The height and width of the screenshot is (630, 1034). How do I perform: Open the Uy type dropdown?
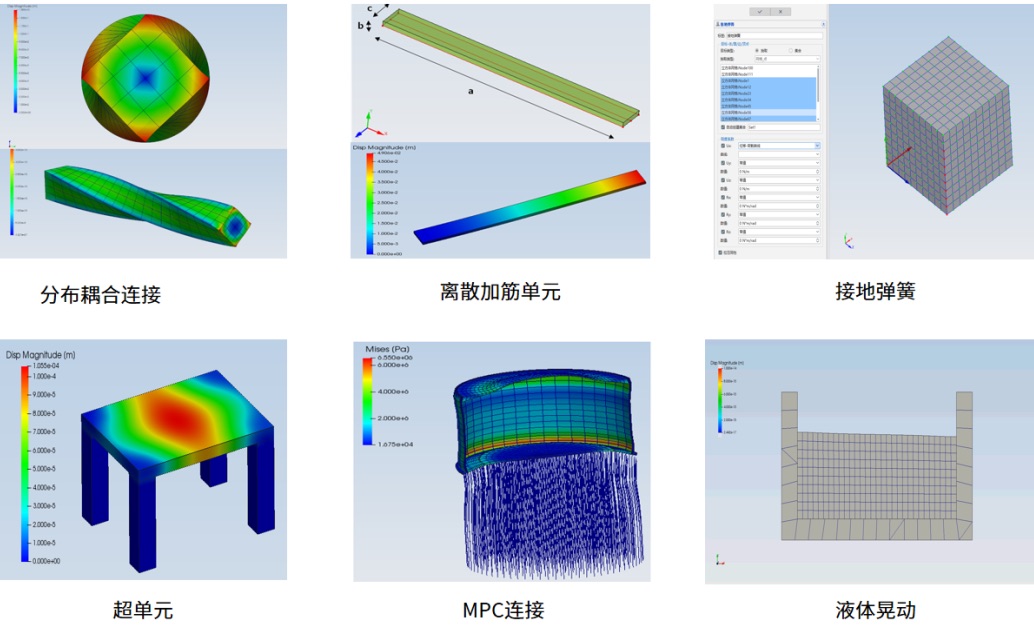coord(778,163)
